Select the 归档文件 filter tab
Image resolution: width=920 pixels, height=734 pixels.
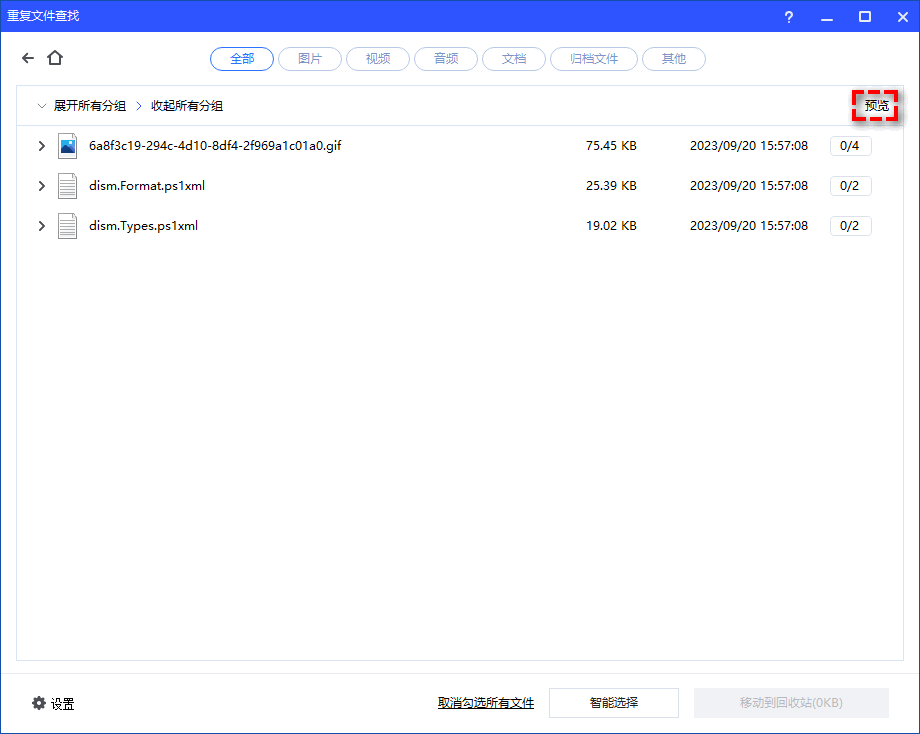[594, 59]
